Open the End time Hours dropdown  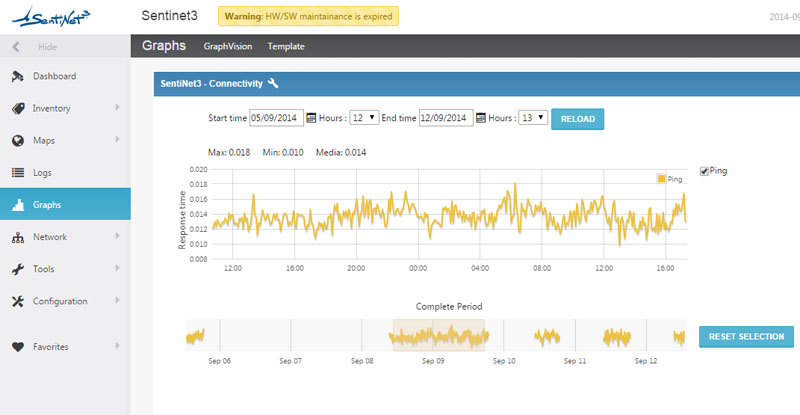[533, 118]
